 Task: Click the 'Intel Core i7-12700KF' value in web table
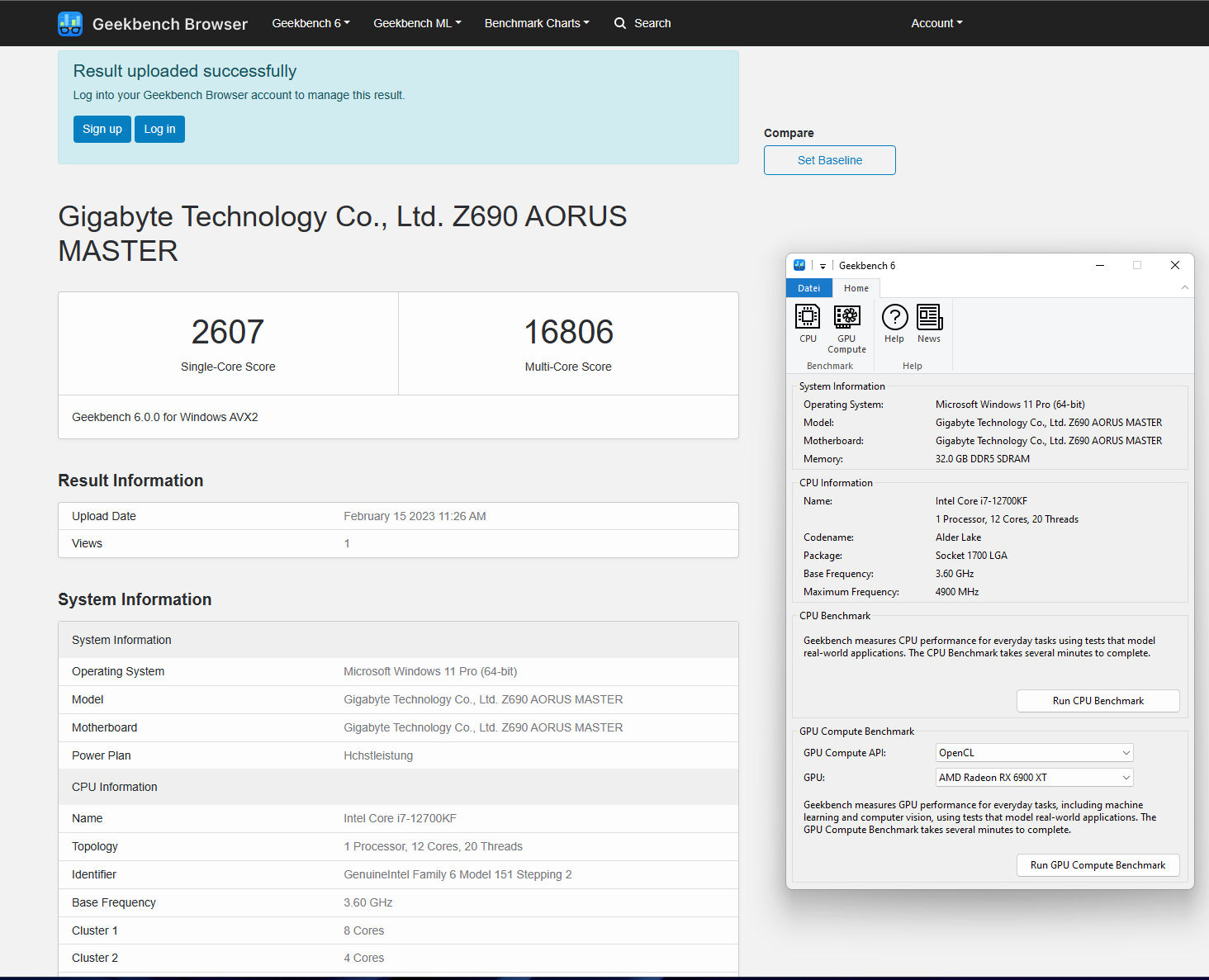pyautogui.click(x=401, y=818)
